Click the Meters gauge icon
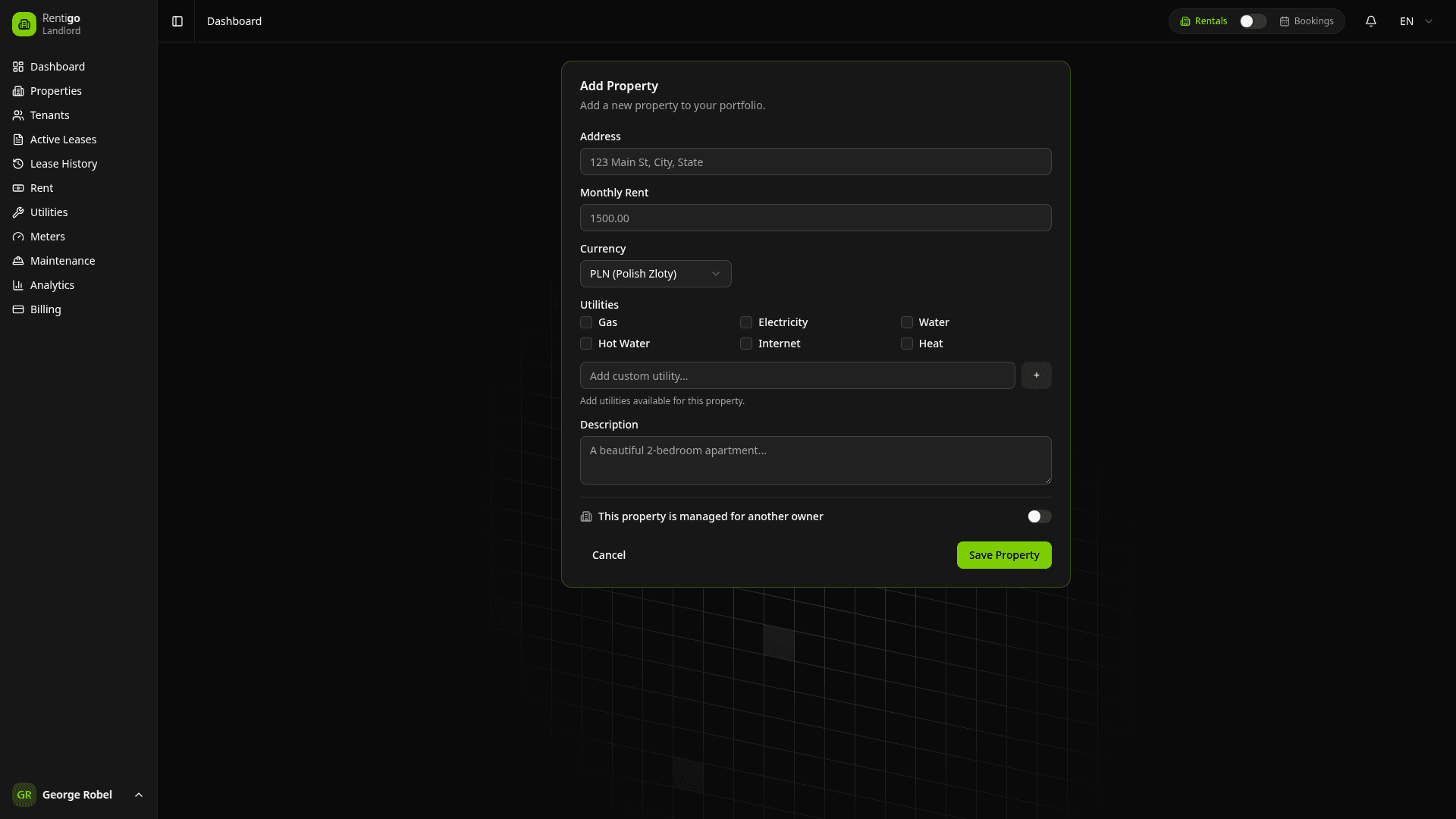Image resolution: width=1456 pixels, height=819 pixels. [18, 237]
